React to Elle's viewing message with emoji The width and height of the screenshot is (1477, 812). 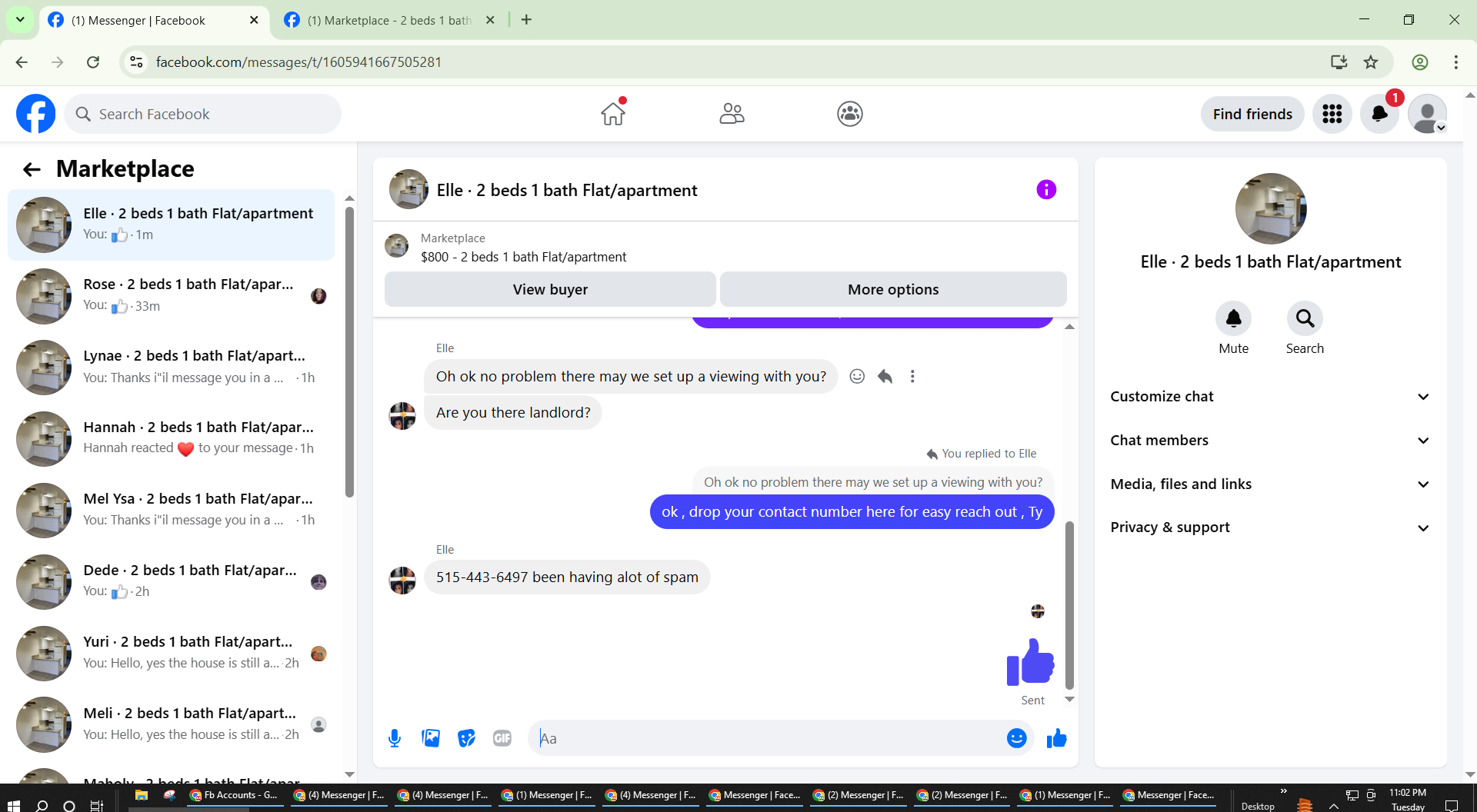coord(857,376)
